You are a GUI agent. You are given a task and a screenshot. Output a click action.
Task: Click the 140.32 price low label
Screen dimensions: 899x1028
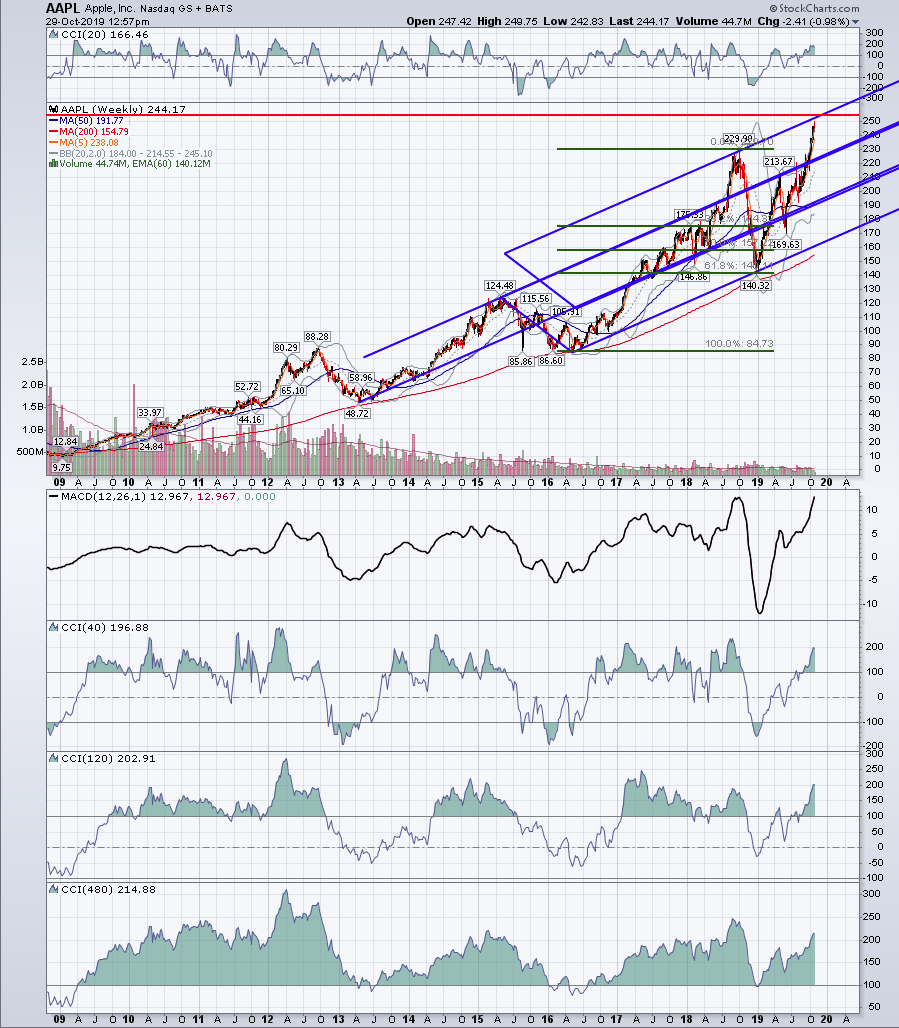coord(755,286)
